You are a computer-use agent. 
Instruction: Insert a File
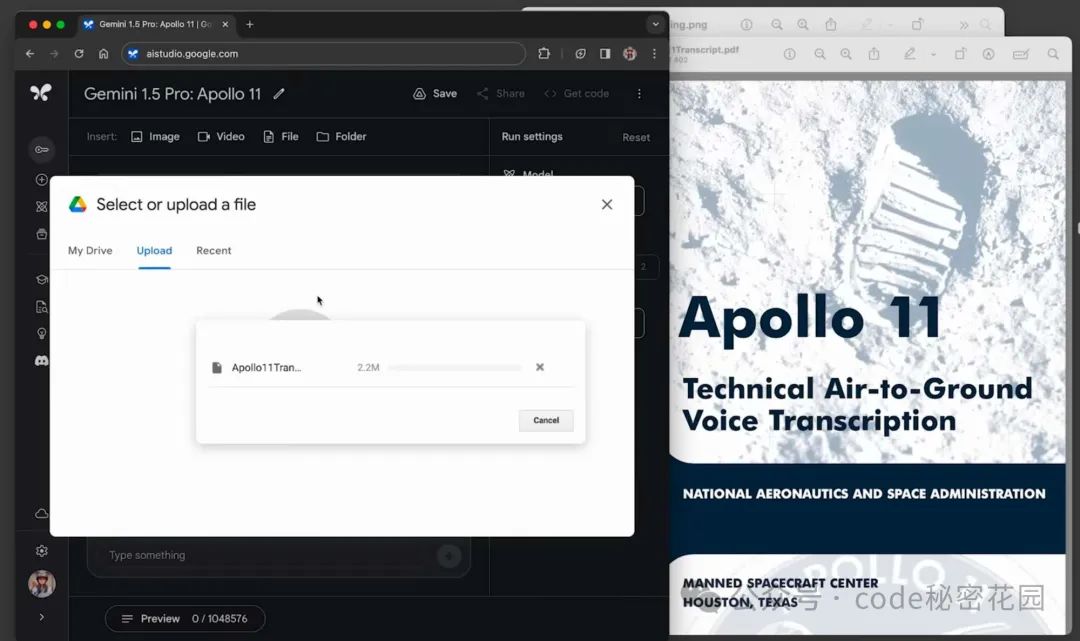(x=281, y=136)
